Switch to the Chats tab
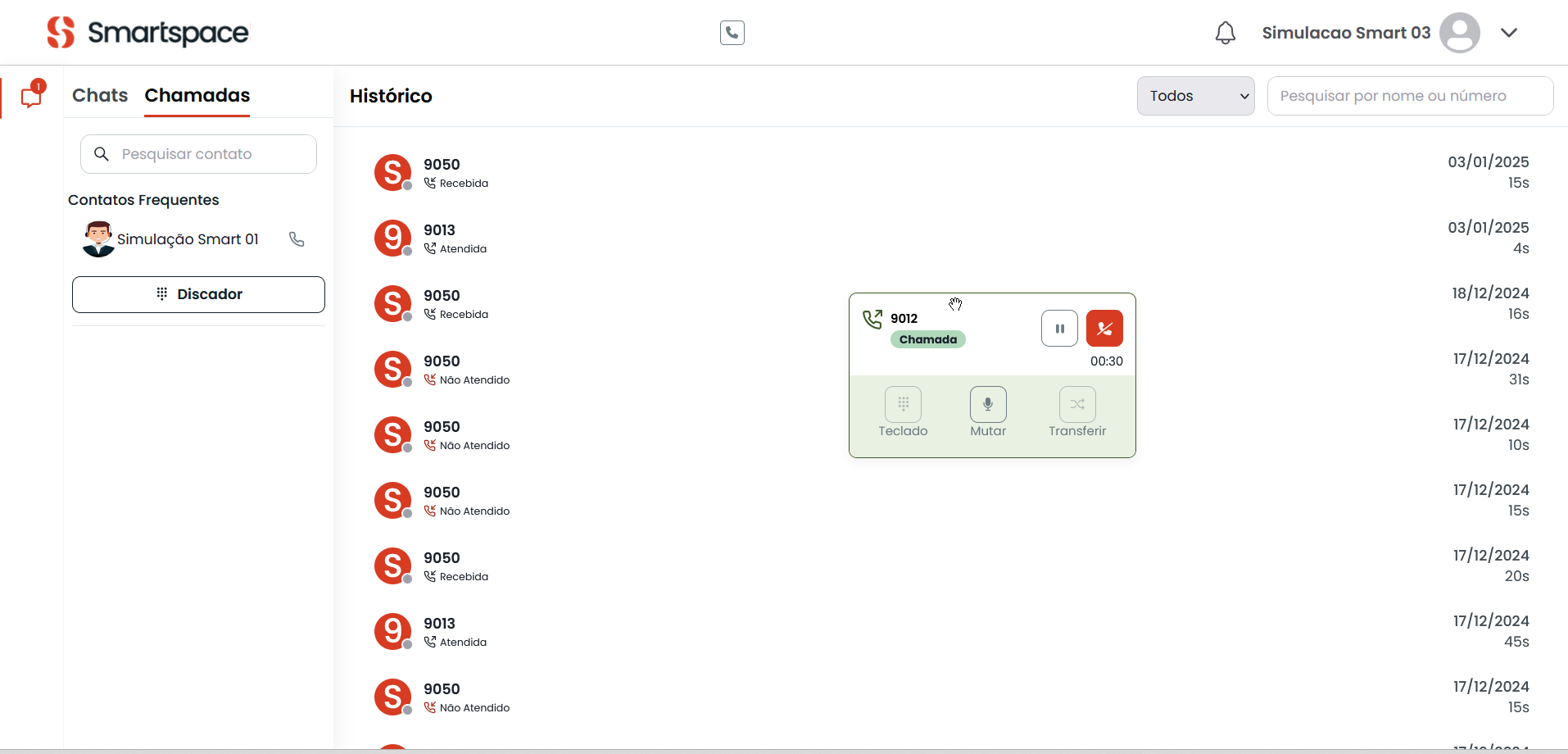 [x=100, y=95]
